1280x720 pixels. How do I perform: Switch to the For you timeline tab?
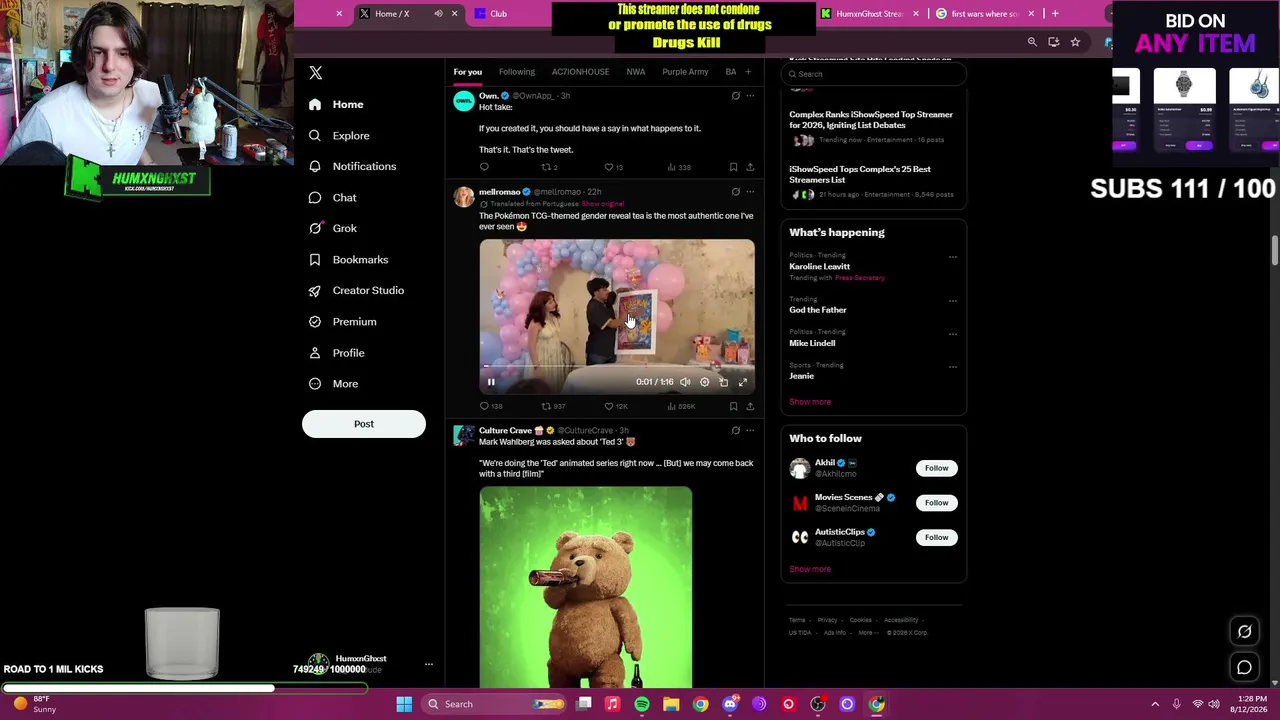467,72
